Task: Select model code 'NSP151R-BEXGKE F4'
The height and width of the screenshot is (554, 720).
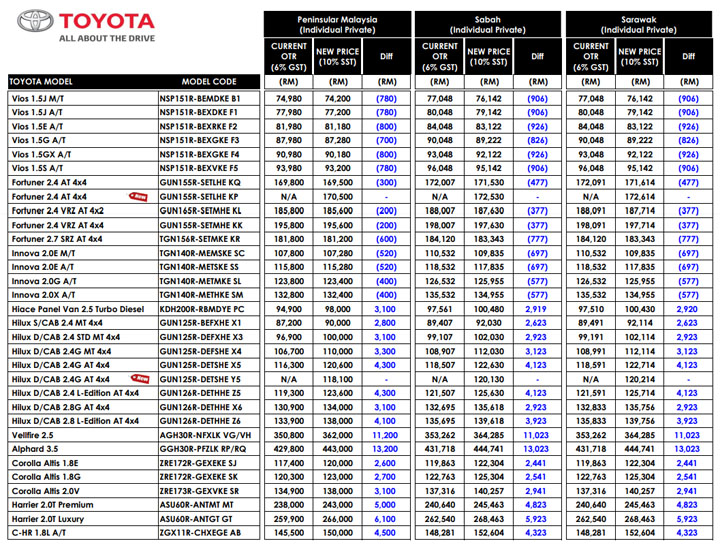Action: click(199, 154)
